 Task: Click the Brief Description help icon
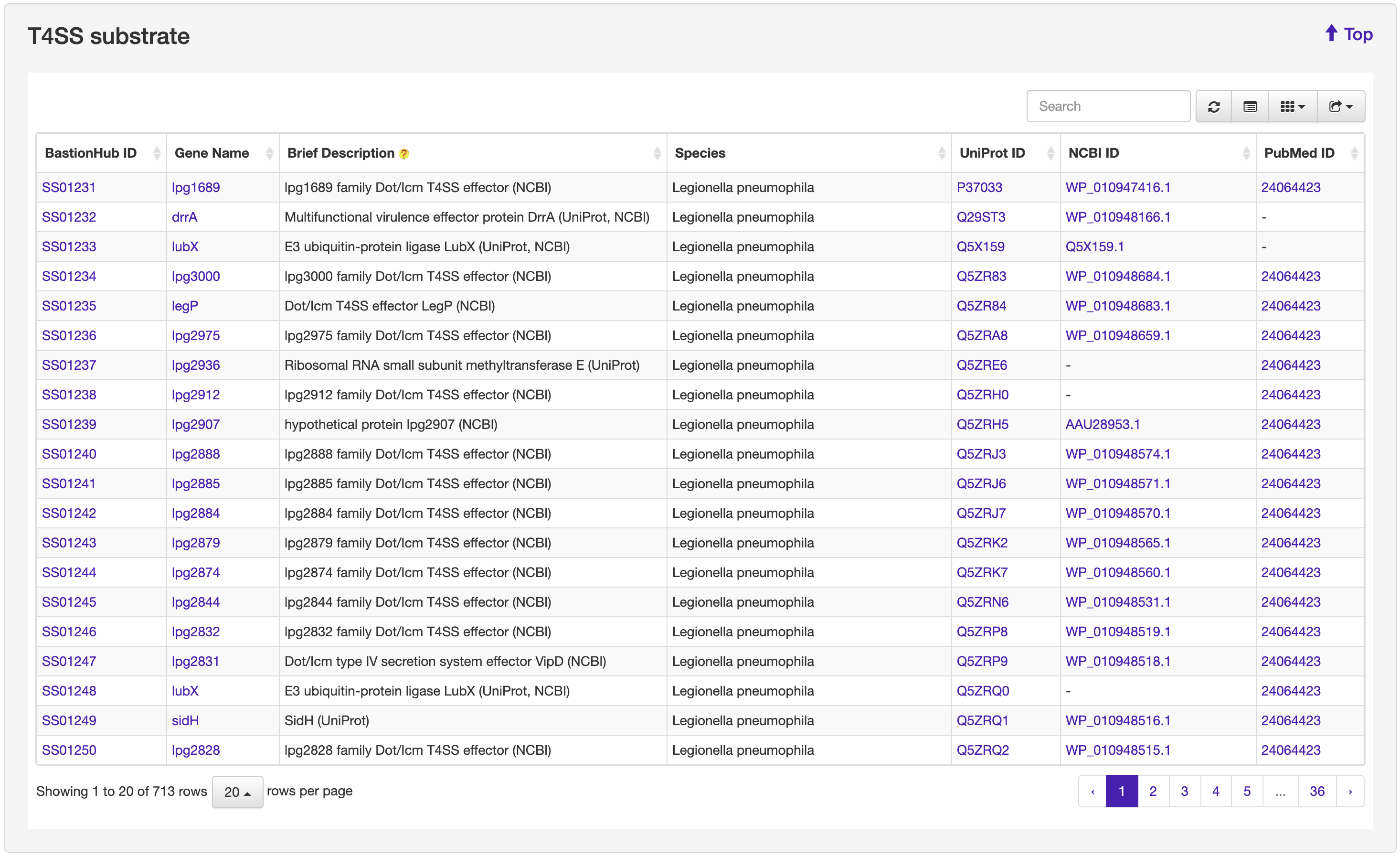pos(404,154)
